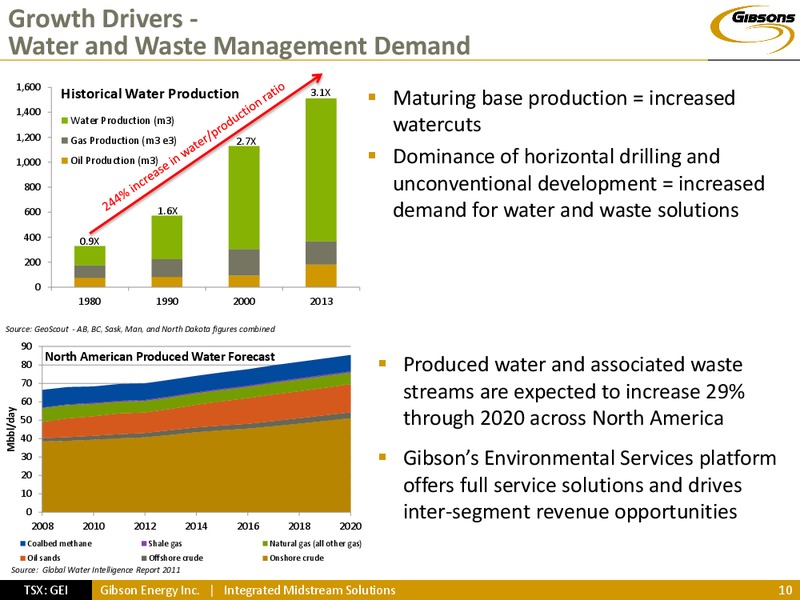Click the 'Growth Drivers -' heading line

pyautogui.click(x=104, y=19)
